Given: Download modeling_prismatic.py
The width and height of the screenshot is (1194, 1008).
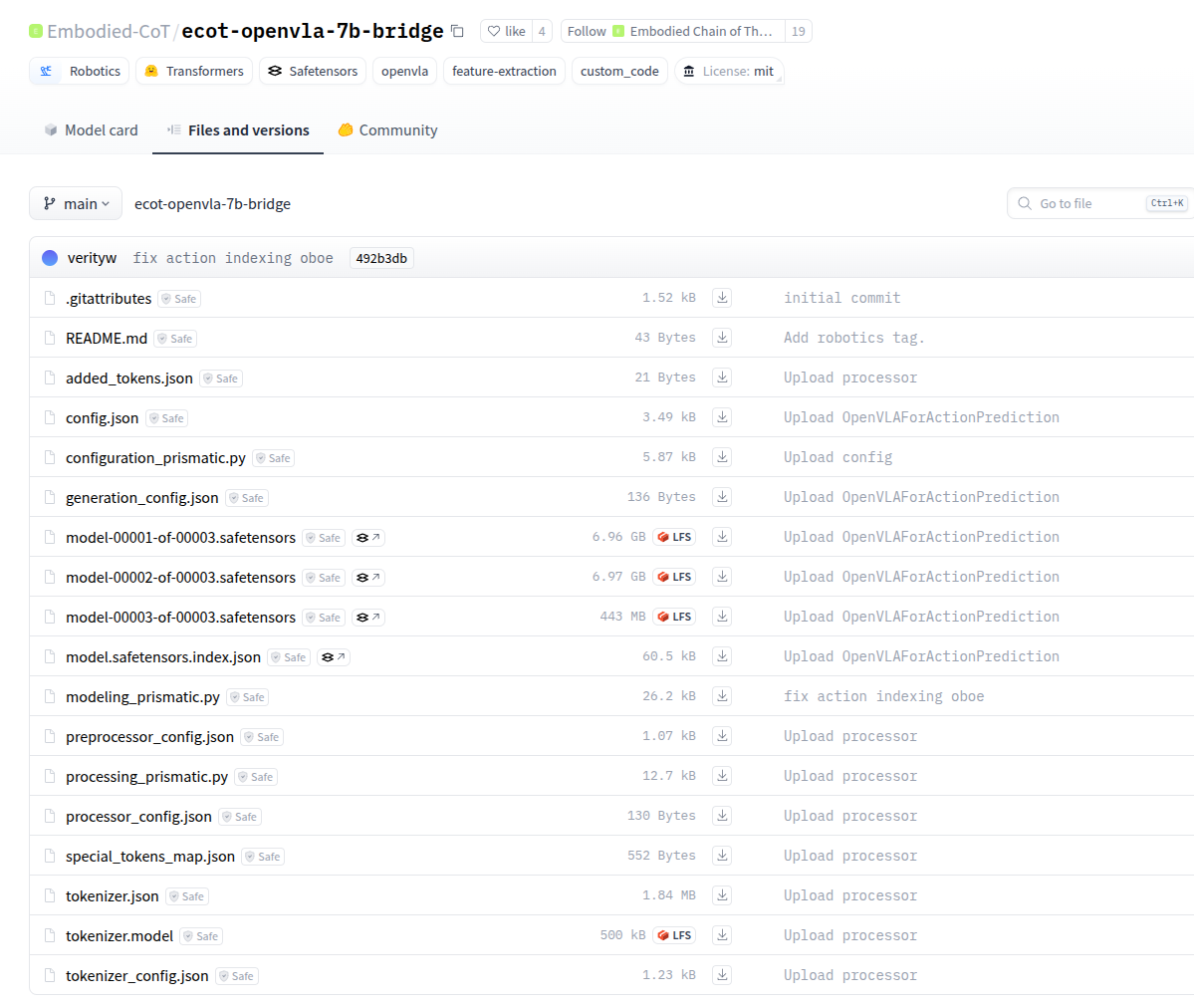Looking at the screenshot, I should click(x=722, y=696).
